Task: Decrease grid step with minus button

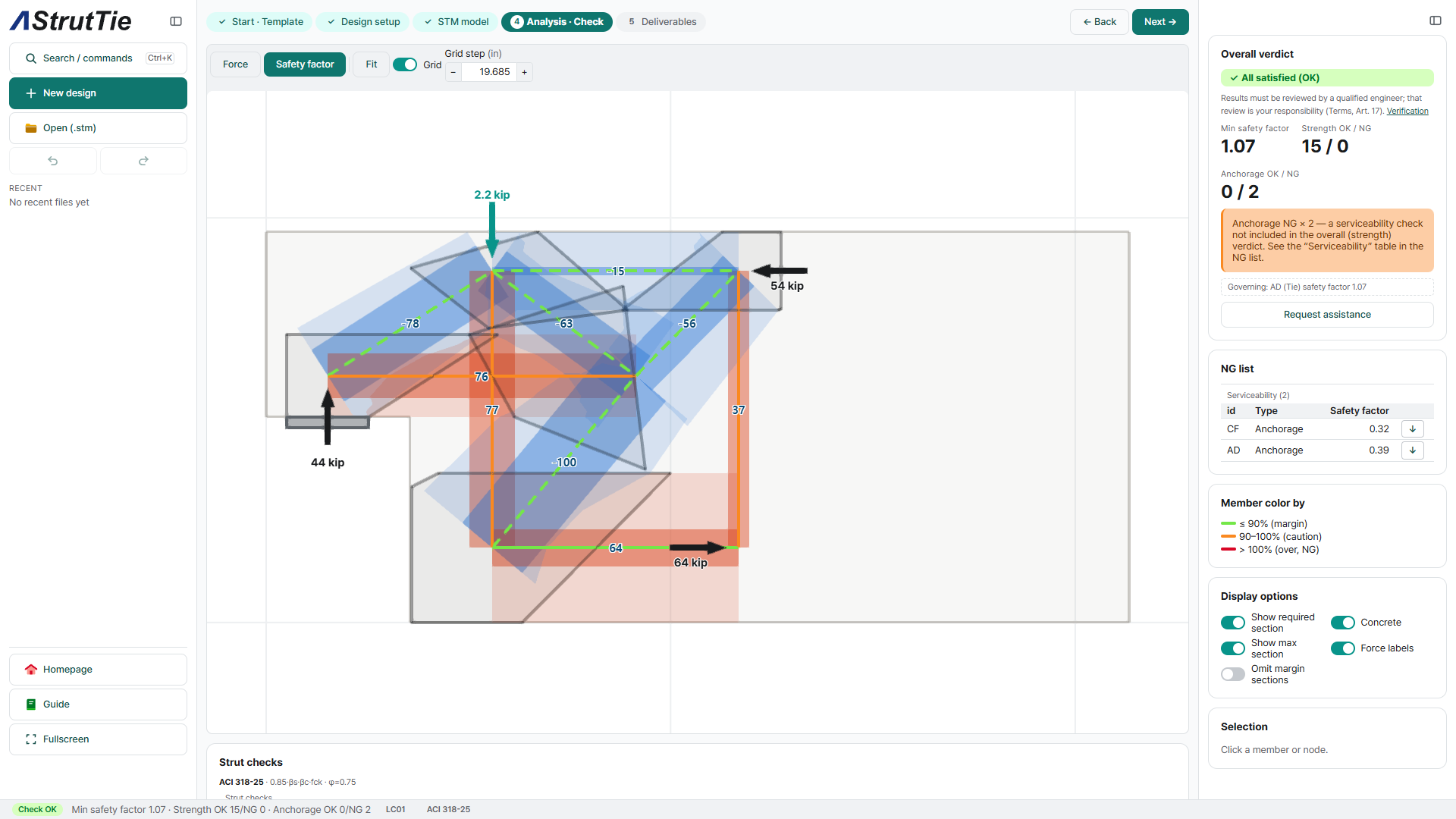Action: [x=453, y=72]
